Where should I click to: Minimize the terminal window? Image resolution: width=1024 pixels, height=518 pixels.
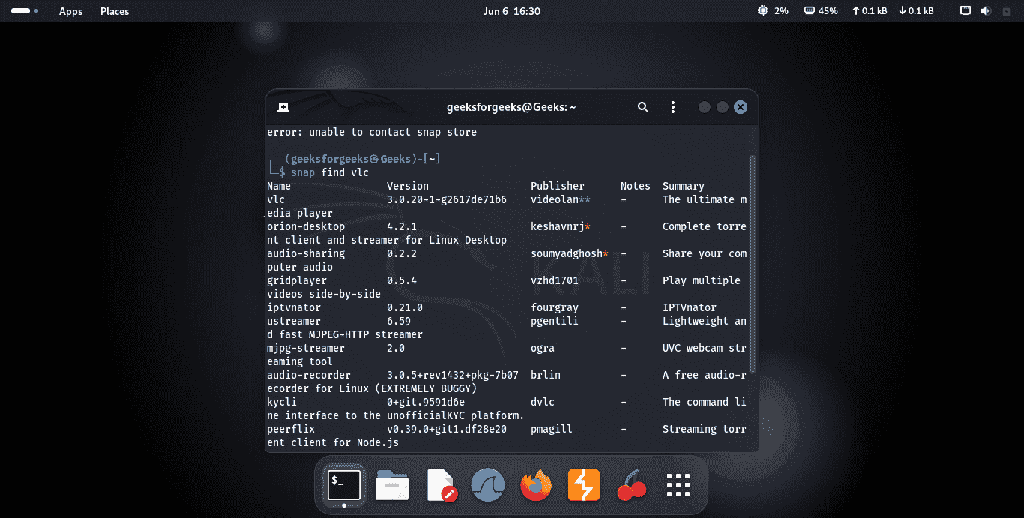pyautogui.click(x=704, y=107)
